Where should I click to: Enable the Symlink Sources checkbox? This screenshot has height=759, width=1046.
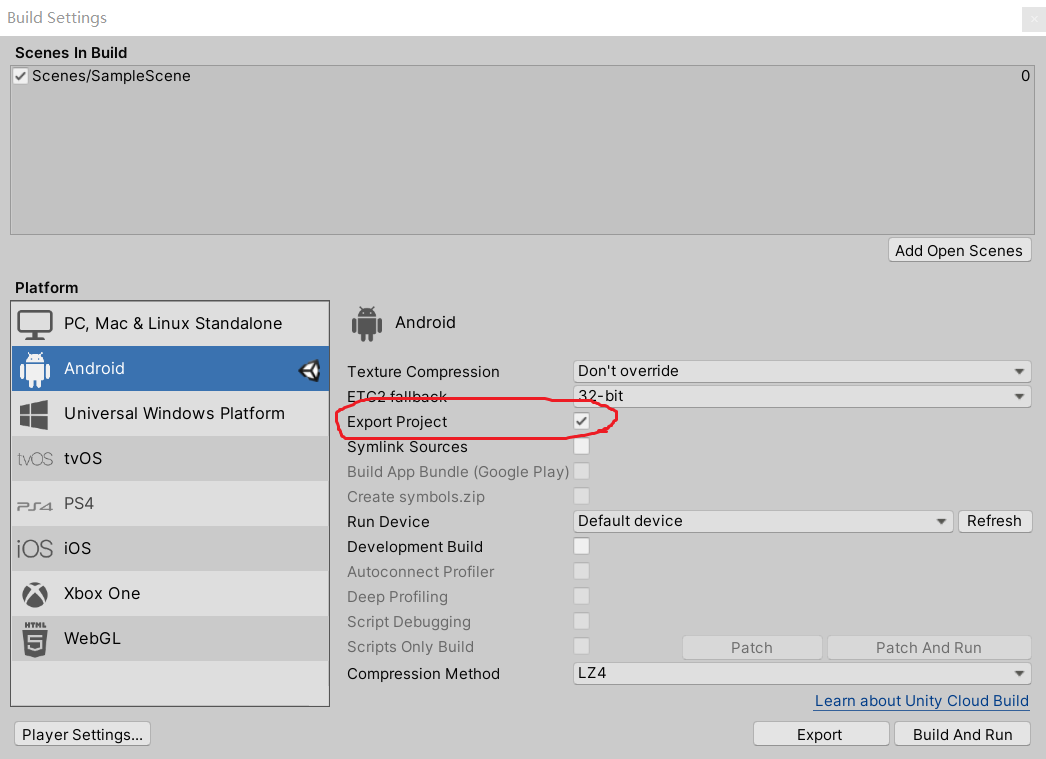tap(582, 446)
